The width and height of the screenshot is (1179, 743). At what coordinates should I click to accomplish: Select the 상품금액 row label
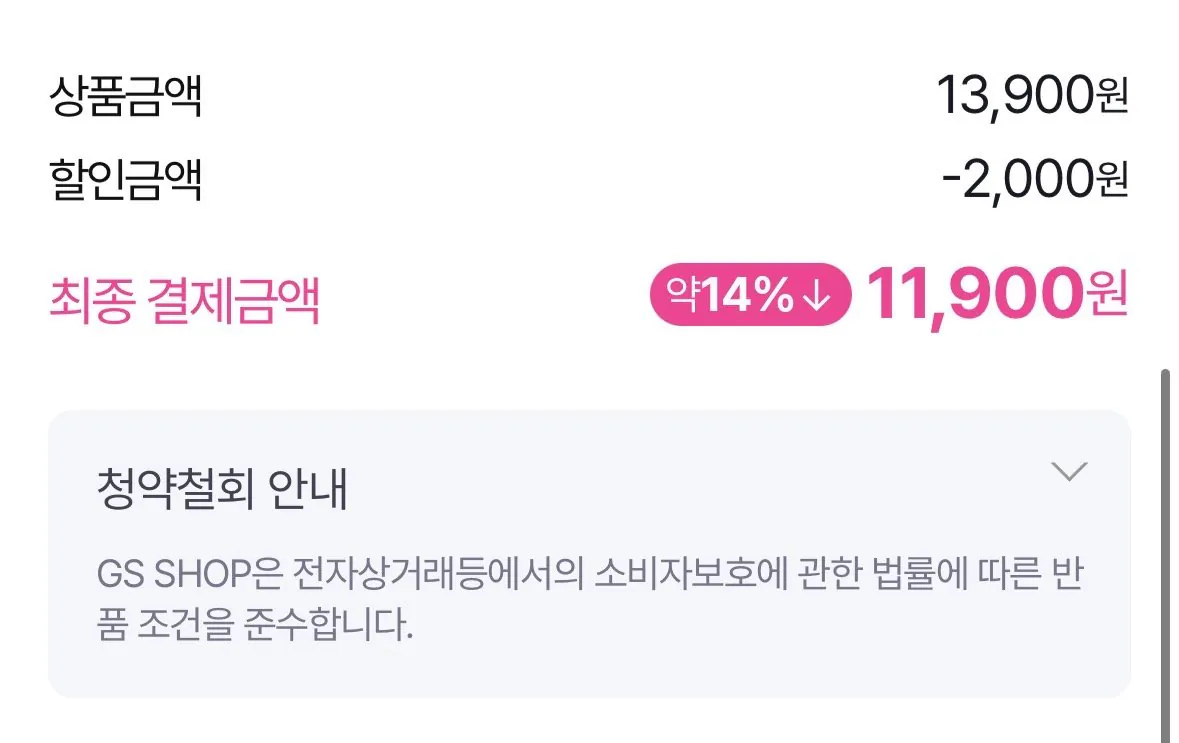pyautogui.click(x=125, y=97)
